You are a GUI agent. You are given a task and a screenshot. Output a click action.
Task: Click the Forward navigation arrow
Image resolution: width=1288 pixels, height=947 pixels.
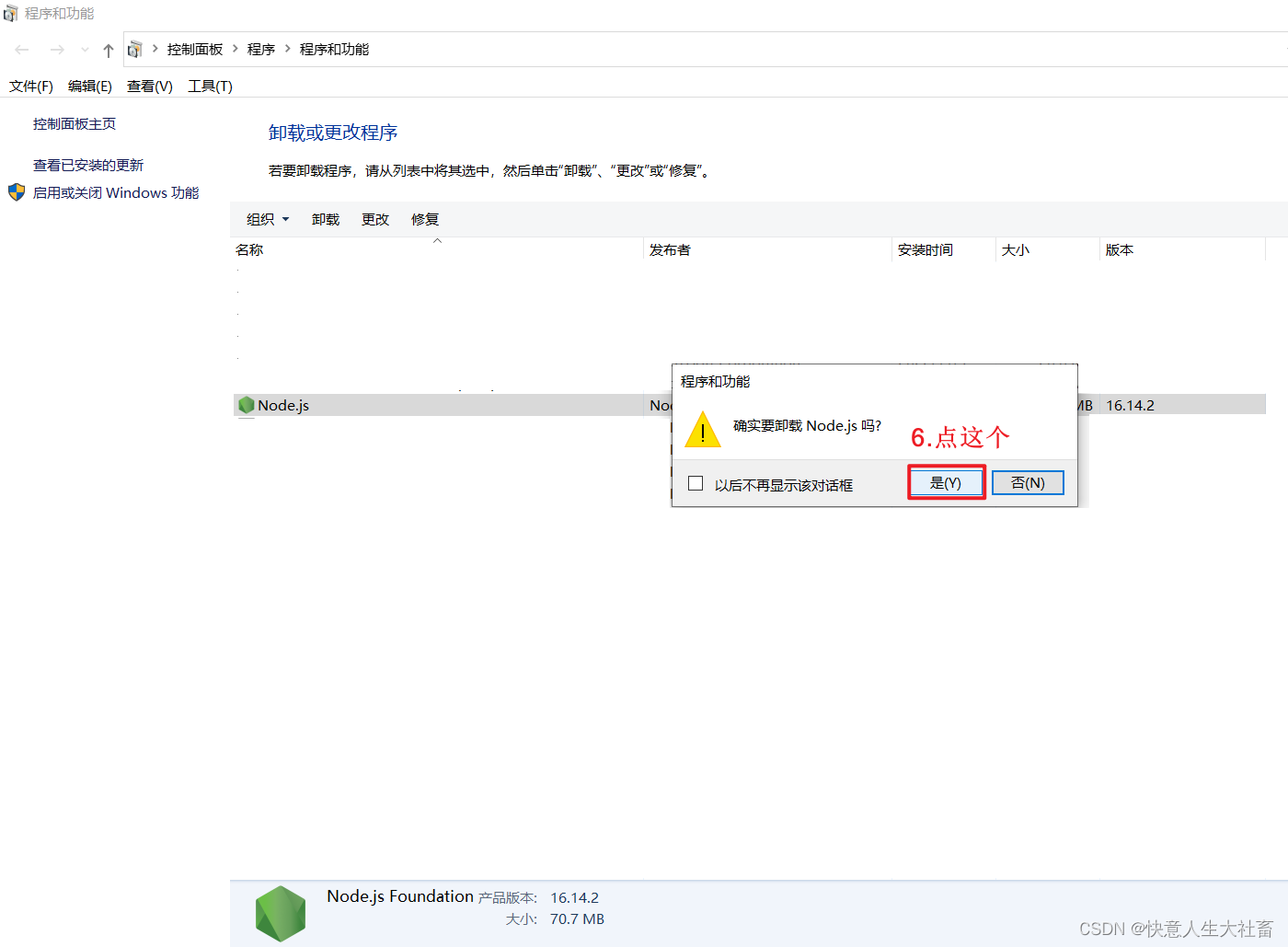tap(57, 50)
